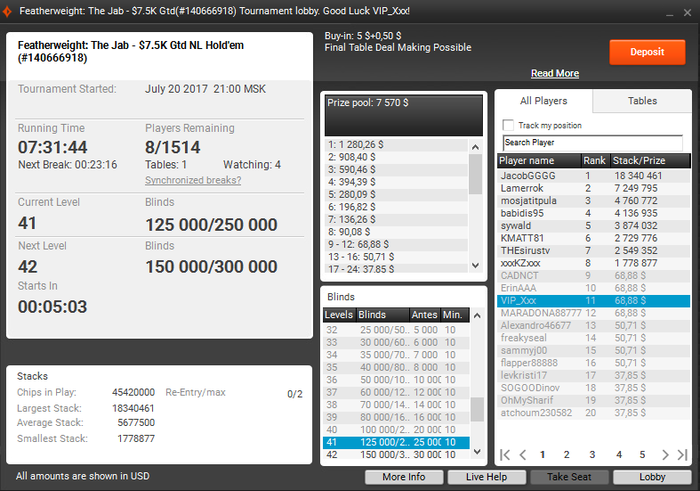This screenshot has width=700, height=491.
Task: Go to previous page of players list
Action: pos(523,455)
